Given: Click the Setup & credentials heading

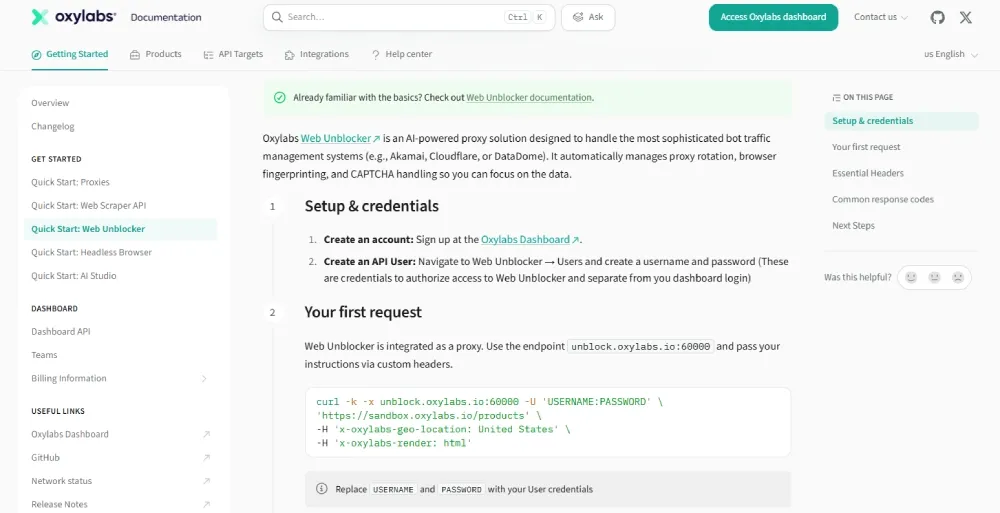Looking at the screenshot, I should pos(372,206).
